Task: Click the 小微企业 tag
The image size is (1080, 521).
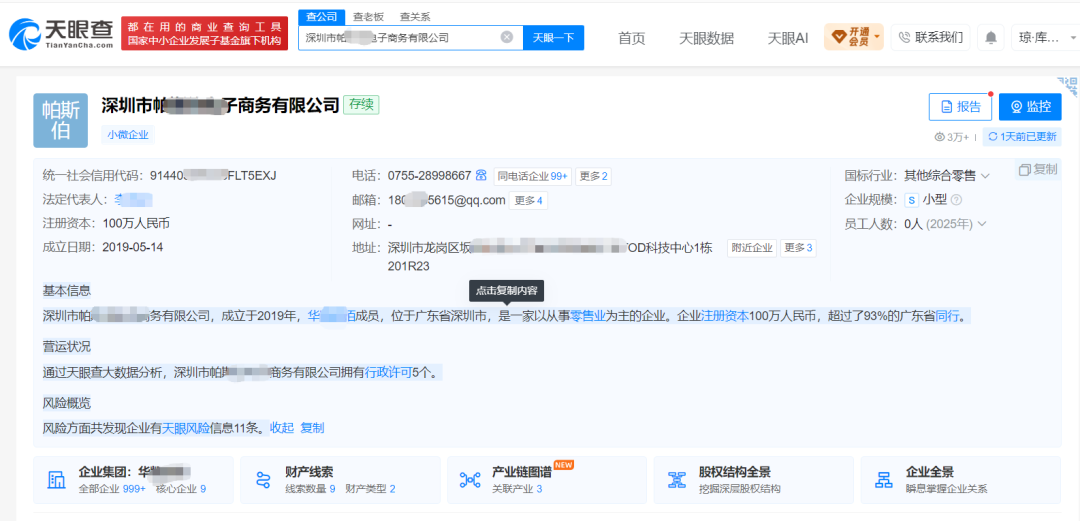Action: [x=128, y=135]
